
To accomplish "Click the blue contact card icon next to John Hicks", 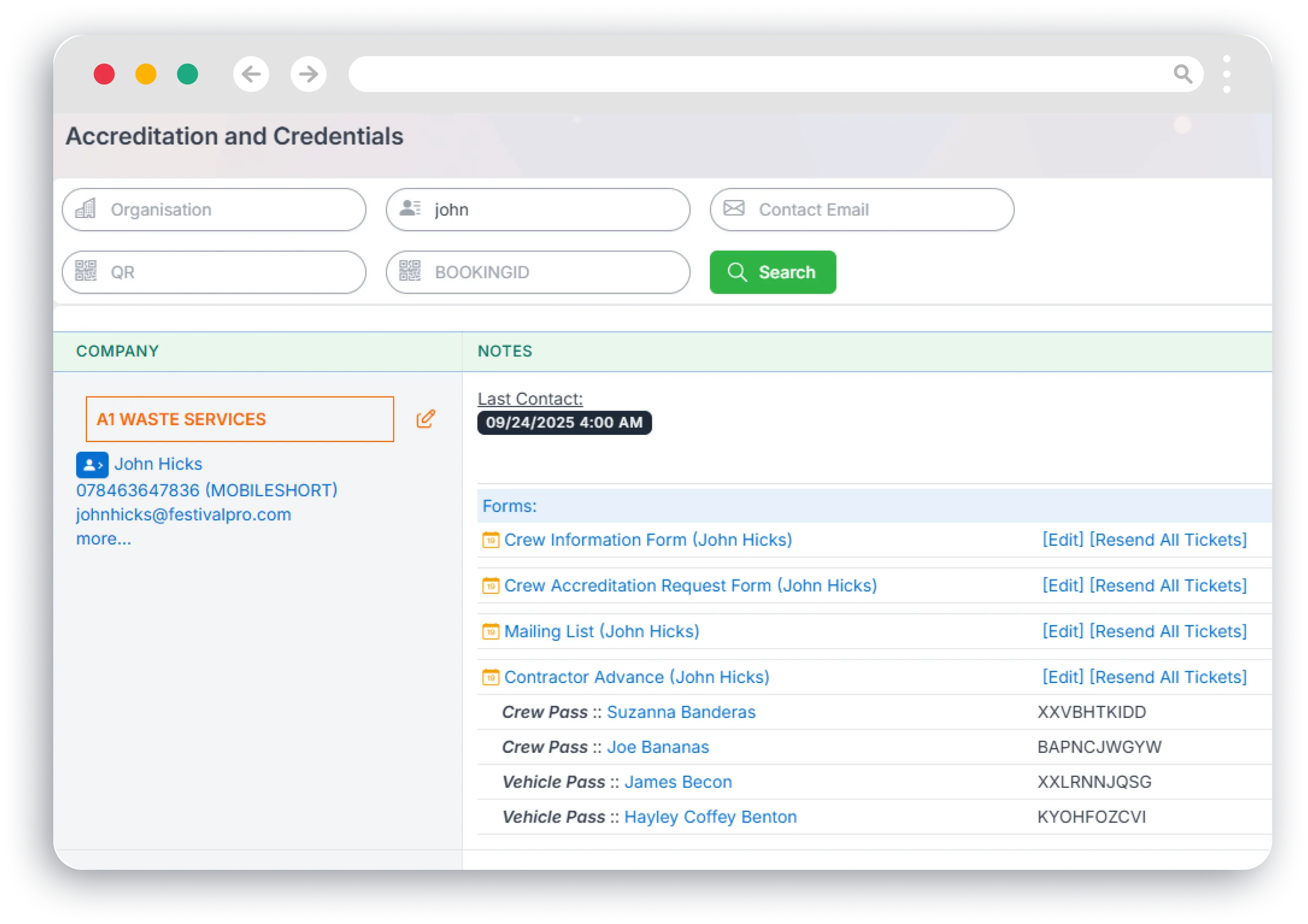I will 92,465.
